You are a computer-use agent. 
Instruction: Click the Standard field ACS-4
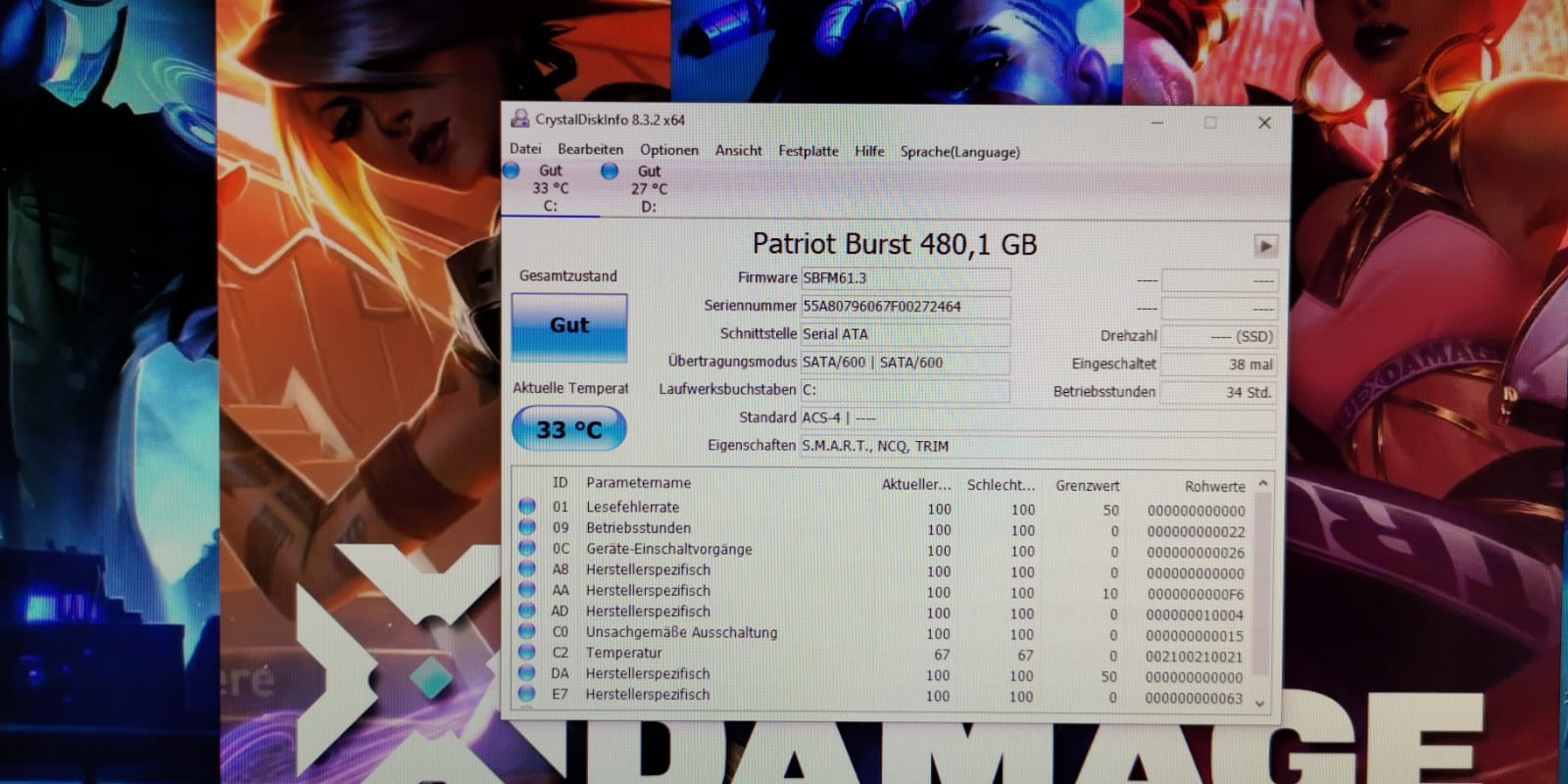(1038, 418)
